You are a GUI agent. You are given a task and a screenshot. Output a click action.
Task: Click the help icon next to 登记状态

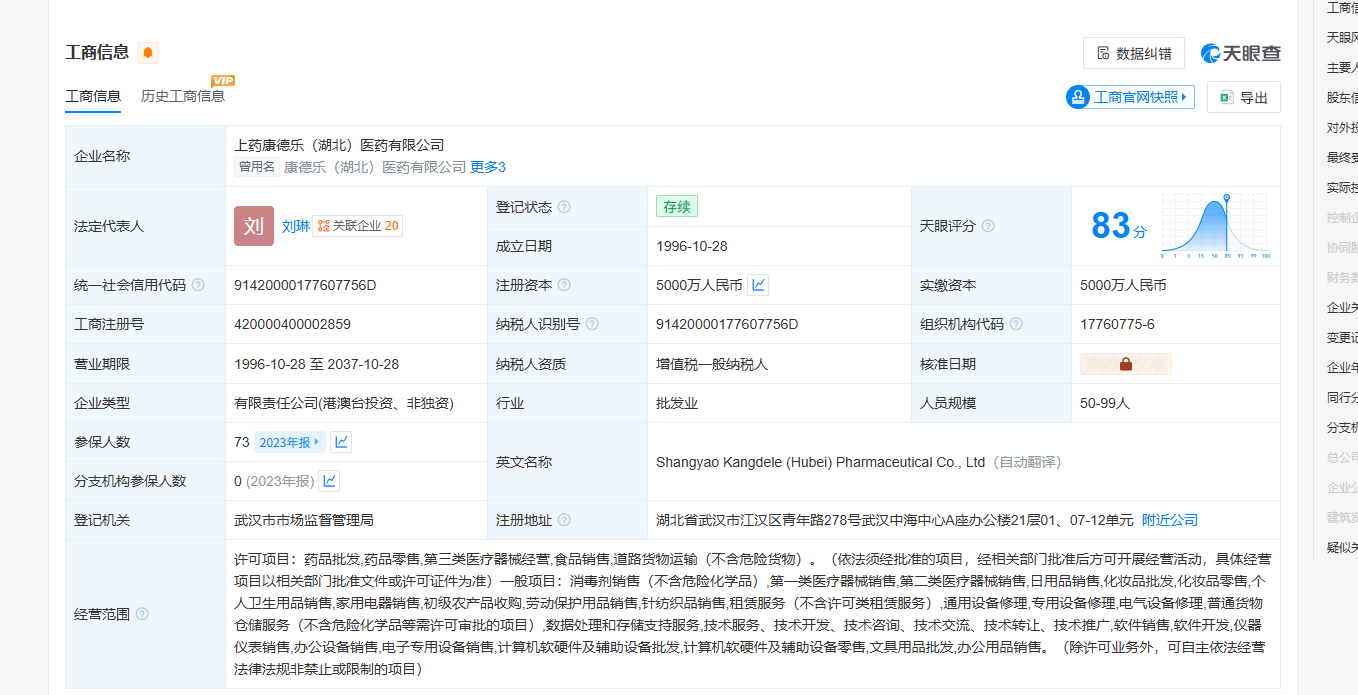point(564,207)
